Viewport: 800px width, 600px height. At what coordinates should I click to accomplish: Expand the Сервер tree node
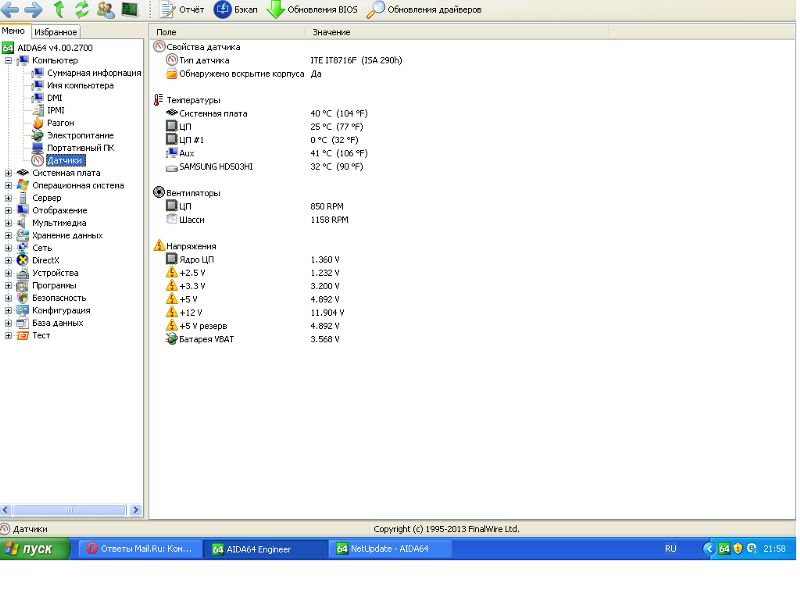pyautogui.click(x=8, y=198)
